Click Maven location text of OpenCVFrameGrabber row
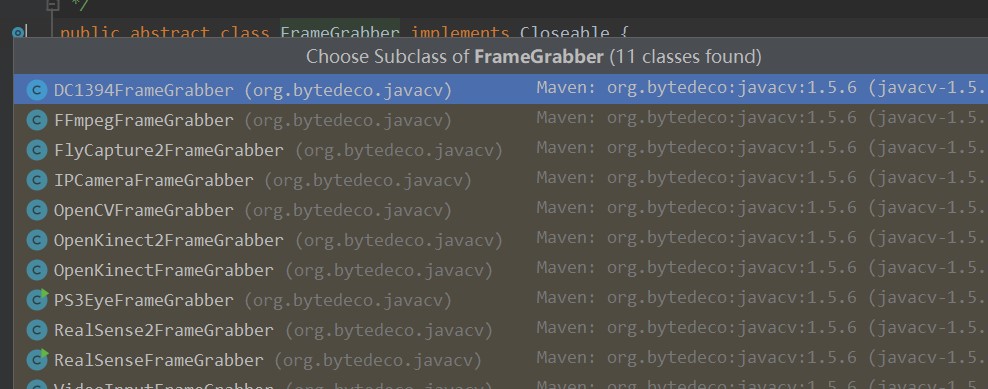The width and height of the screenshot is (988, 389). coord(762,207)
